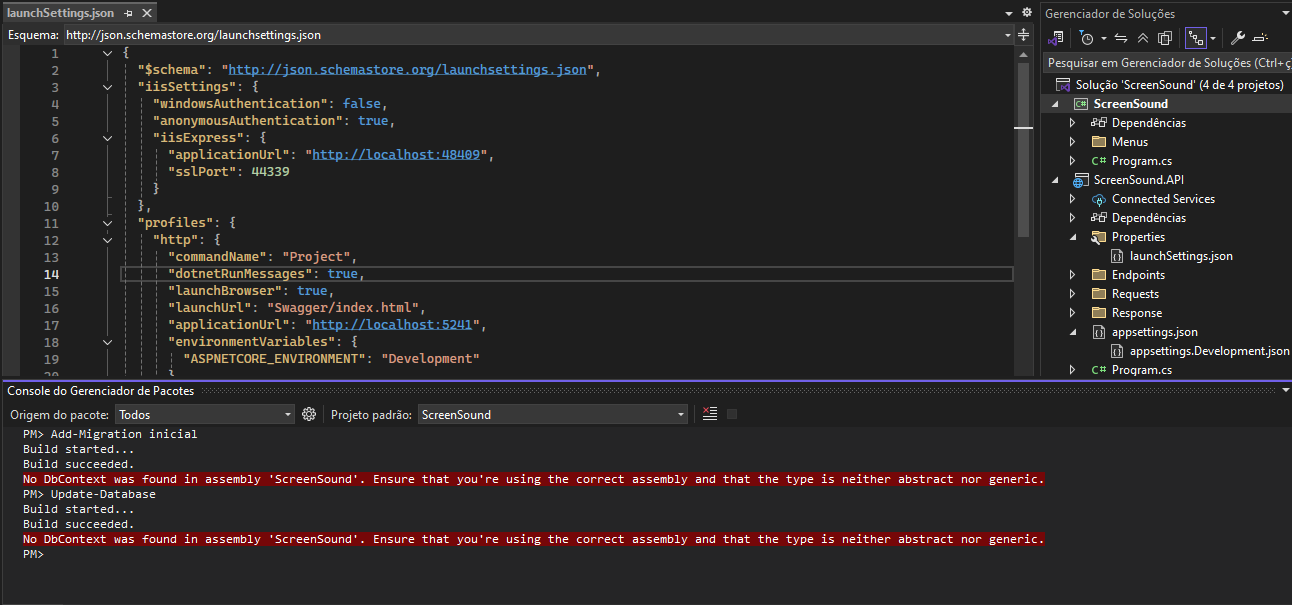Click the ScreenSound C# project icon
Image resolution: width=1292 pixels, height=605 pixels.
1080,104
